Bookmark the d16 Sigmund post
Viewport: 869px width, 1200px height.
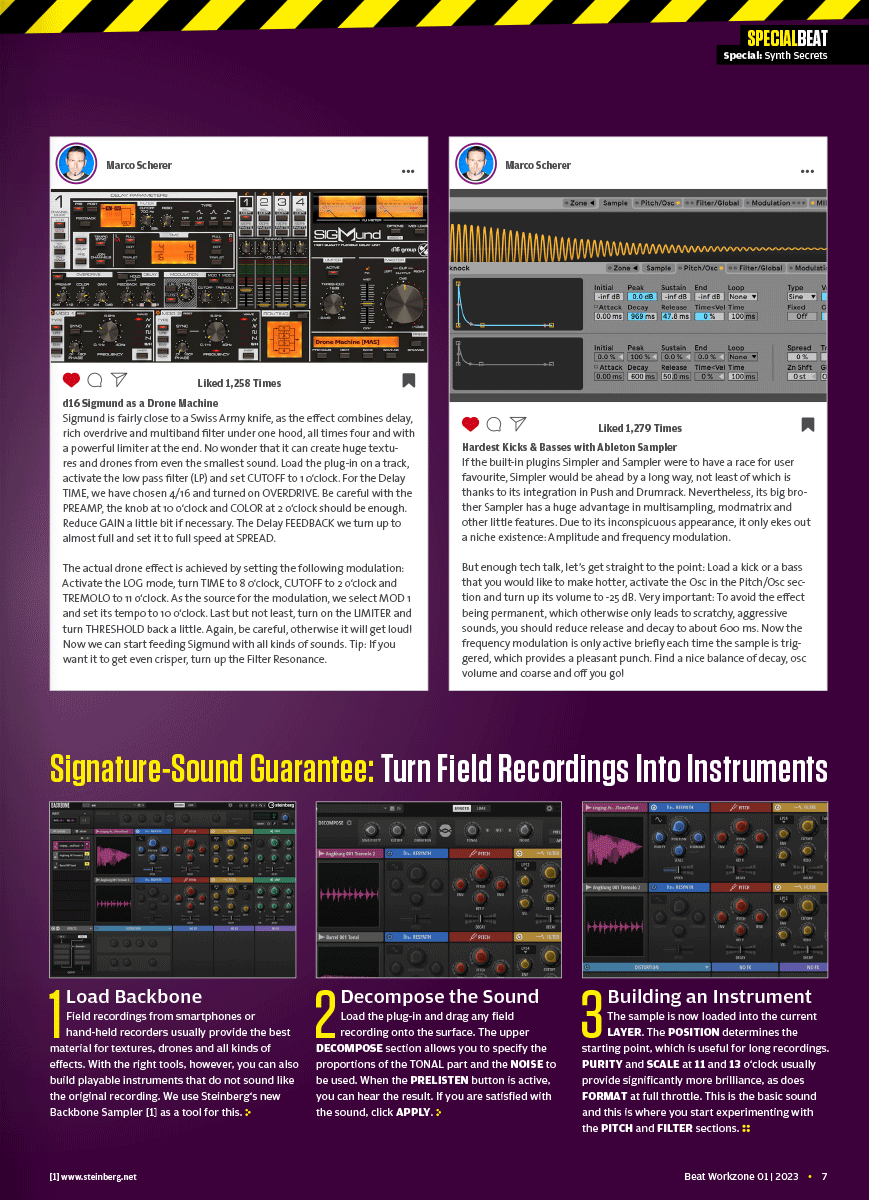pos(408,380)
